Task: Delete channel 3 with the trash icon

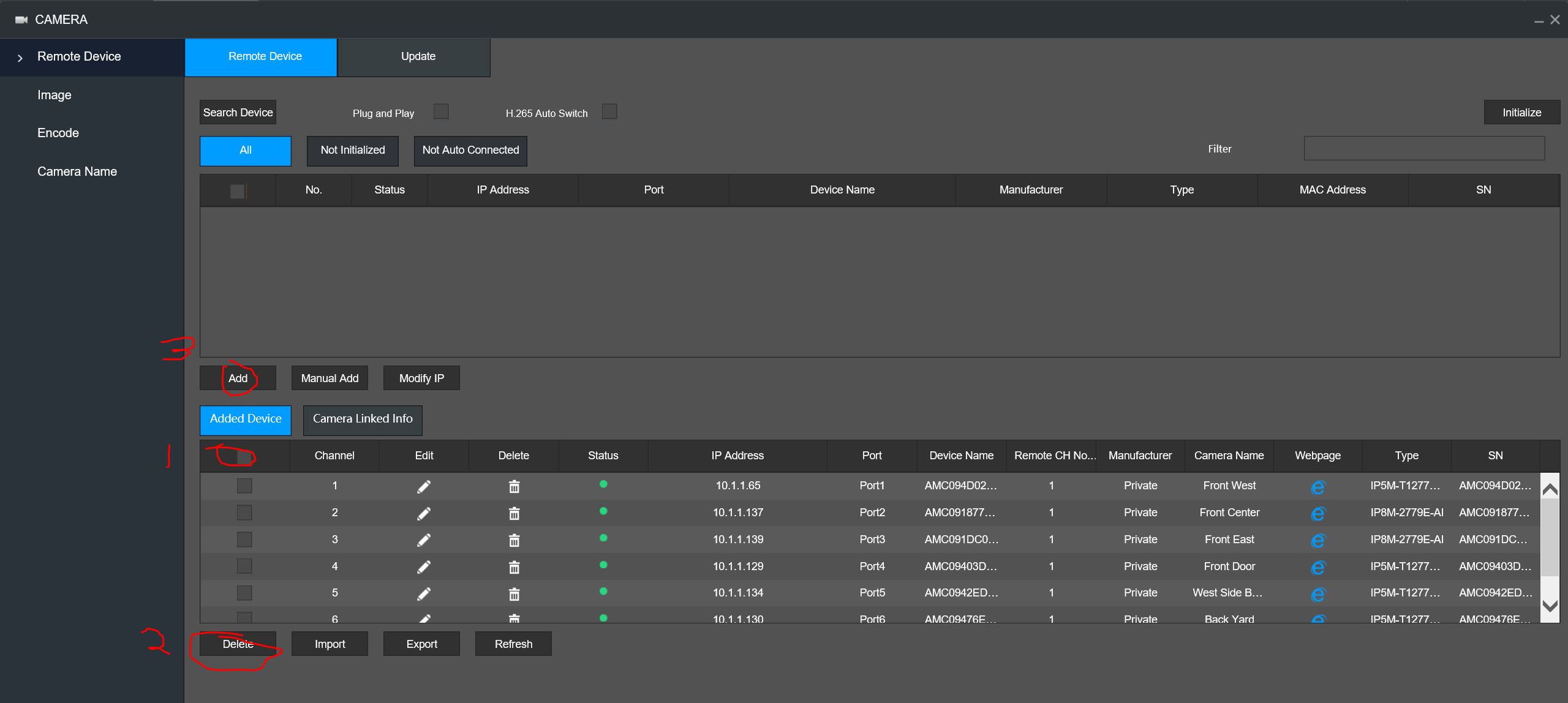Action: [x=514, y=540]
